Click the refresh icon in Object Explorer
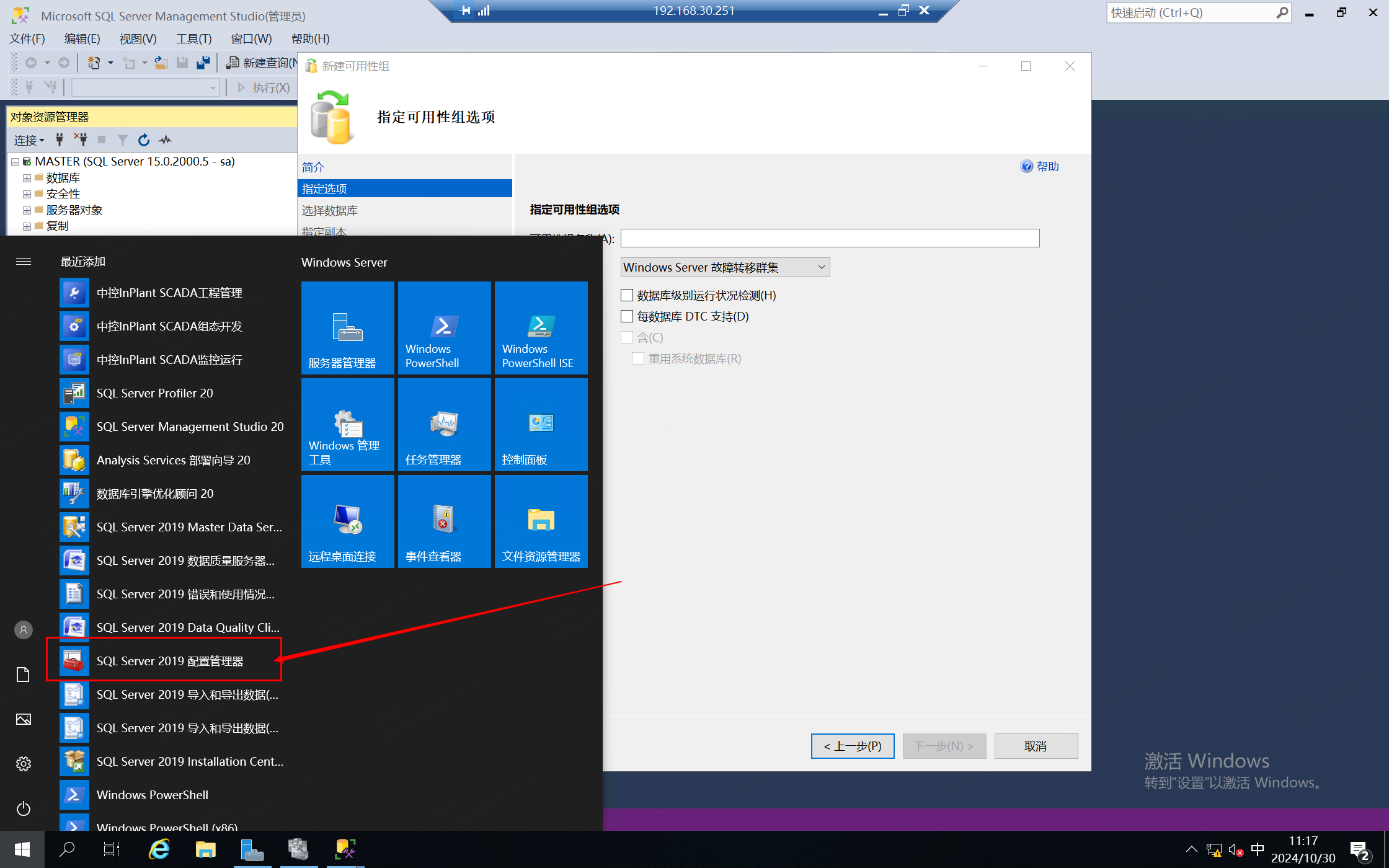The image size is (1389, 868). point(144,140)
